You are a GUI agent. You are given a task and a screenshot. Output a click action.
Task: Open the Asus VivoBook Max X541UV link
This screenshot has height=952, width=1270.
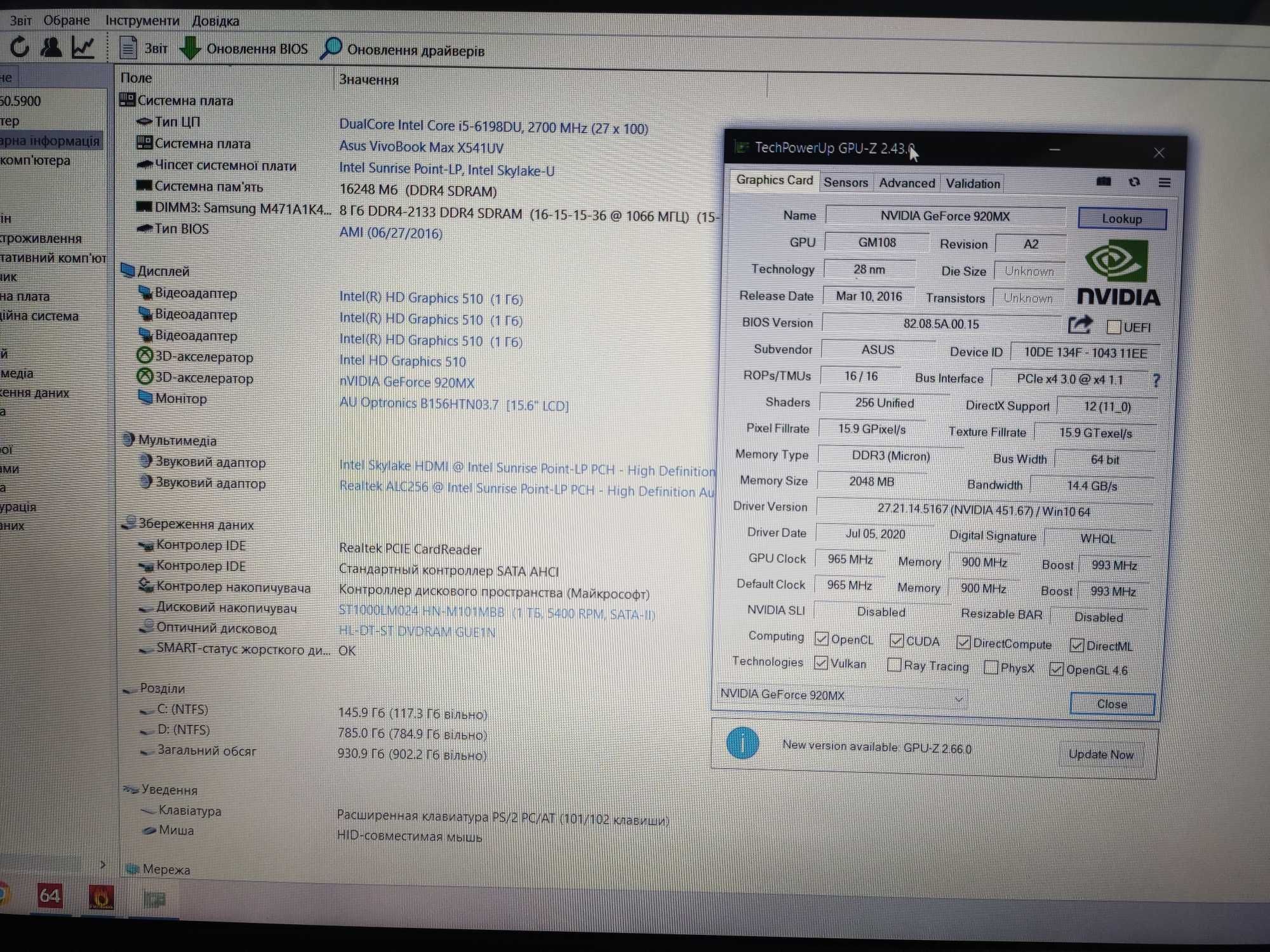coord(421,147)
